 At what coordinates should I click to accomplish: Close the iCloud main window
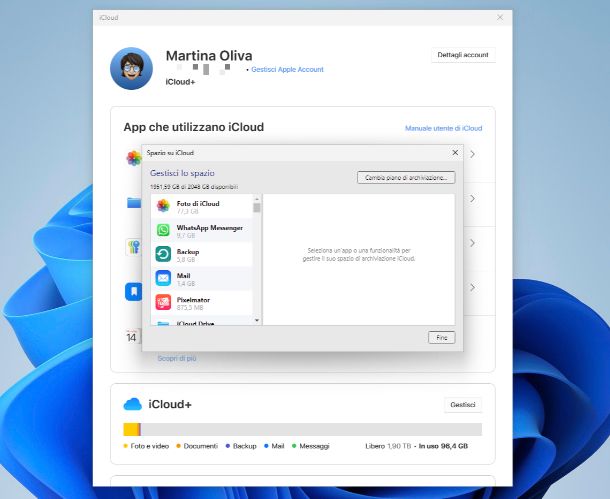tap(500, 18)
